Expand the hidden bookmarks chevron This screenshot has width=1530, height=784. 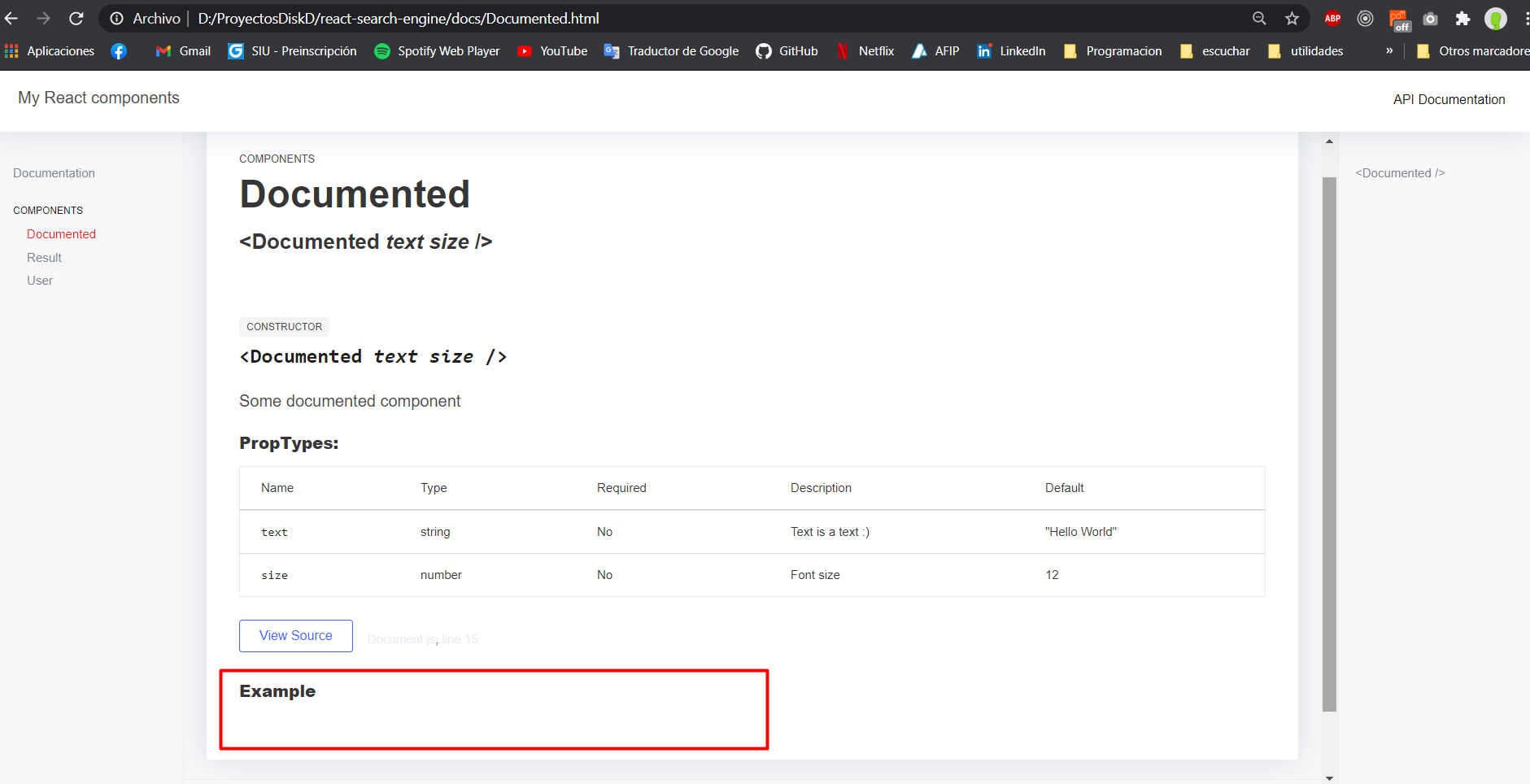pos(1389,50)
